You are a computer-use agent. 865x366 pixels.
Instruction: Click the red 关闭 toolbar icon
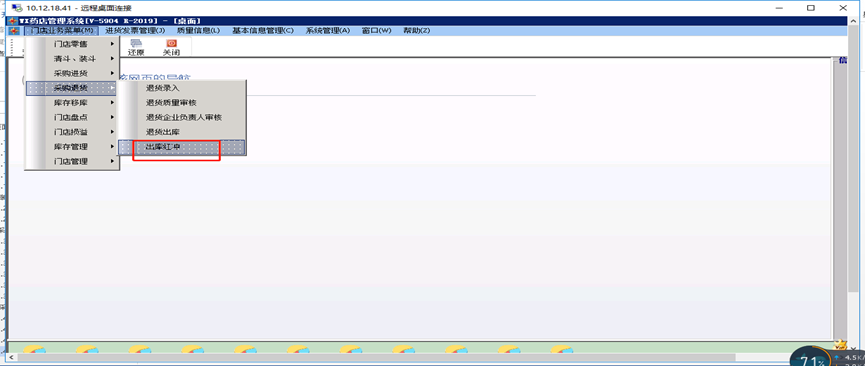171,47
